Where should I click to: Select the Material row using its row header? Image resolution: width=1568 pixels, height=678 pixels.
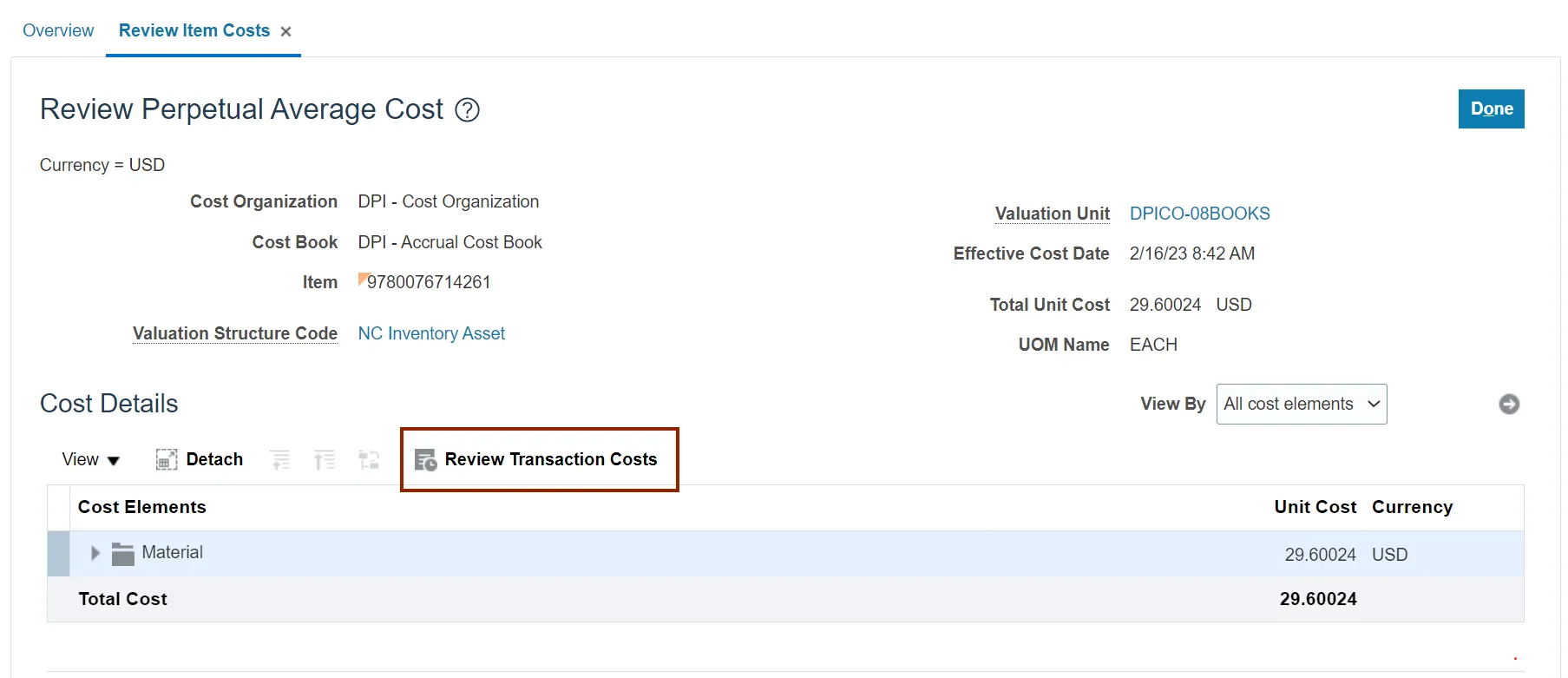click(x=58, y=554)
